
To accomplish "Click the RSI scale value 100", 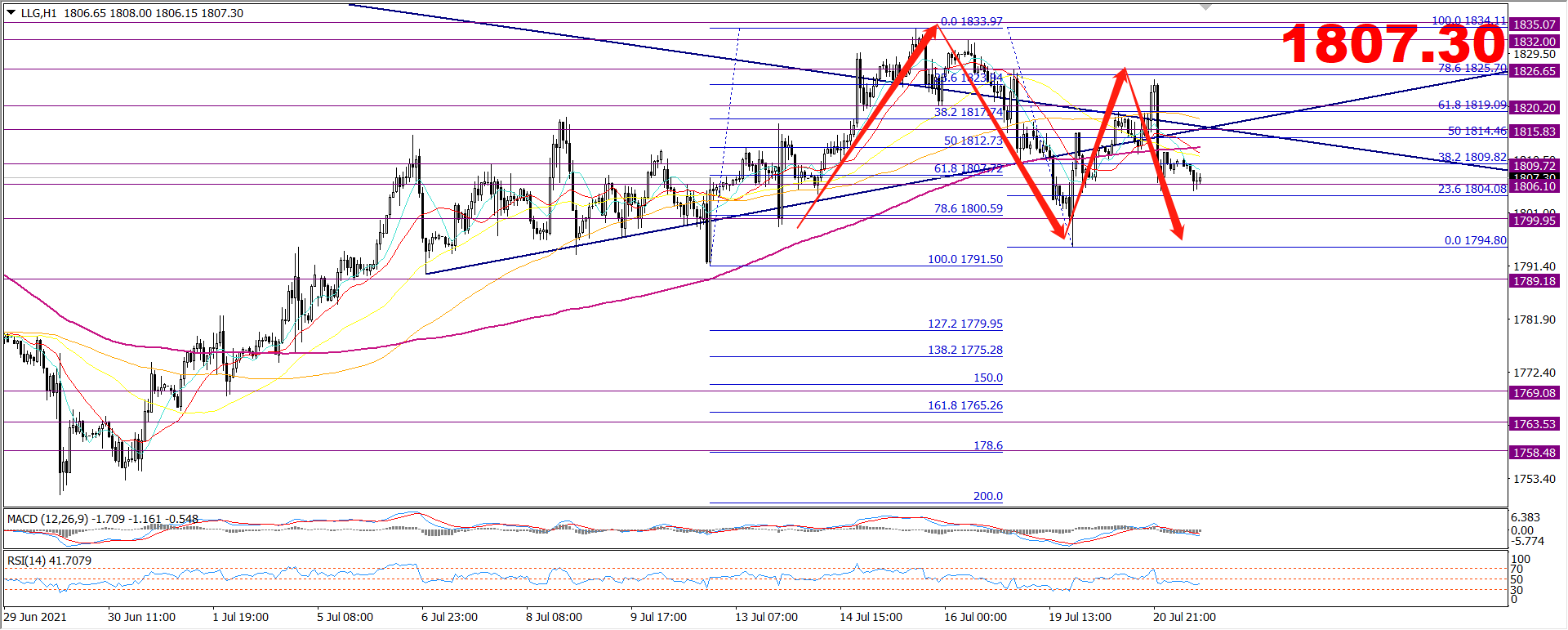I will [1521, 560].
